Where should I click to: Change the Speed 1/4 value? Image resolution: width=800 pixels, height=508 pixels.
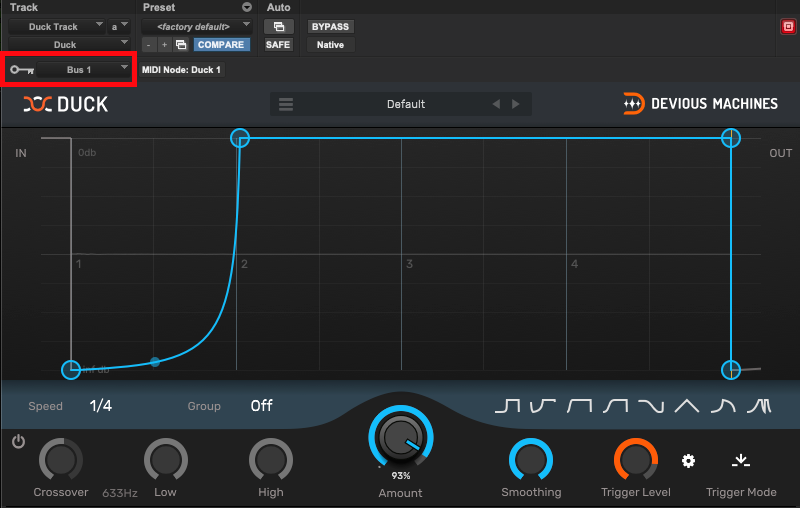pyautogui.click(x=101, y=406)
